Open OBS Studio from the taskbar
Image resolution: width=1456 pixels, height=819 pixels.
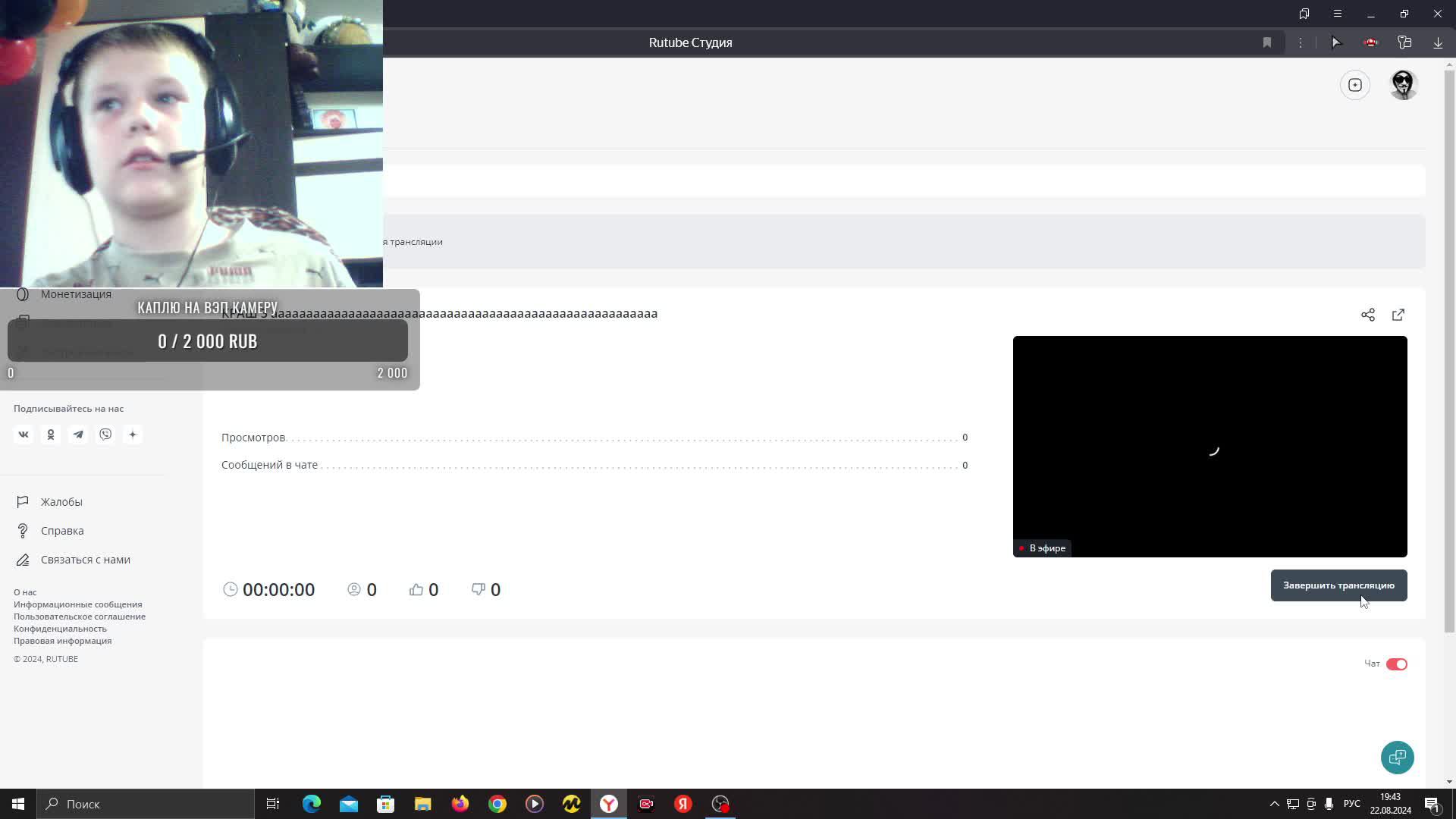720,804
